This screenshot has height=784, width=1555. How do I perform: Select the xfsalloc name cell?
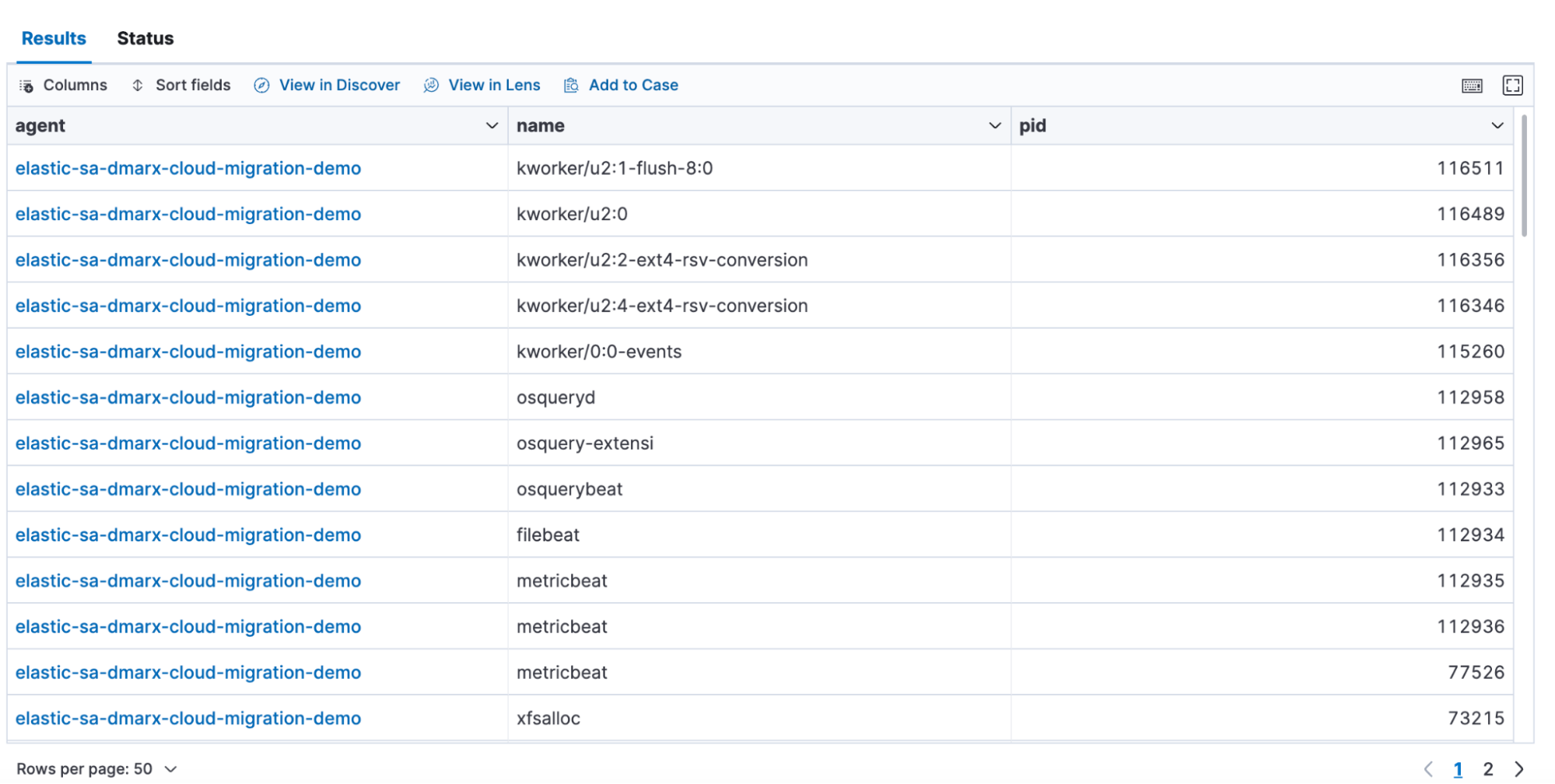(759, 718)
